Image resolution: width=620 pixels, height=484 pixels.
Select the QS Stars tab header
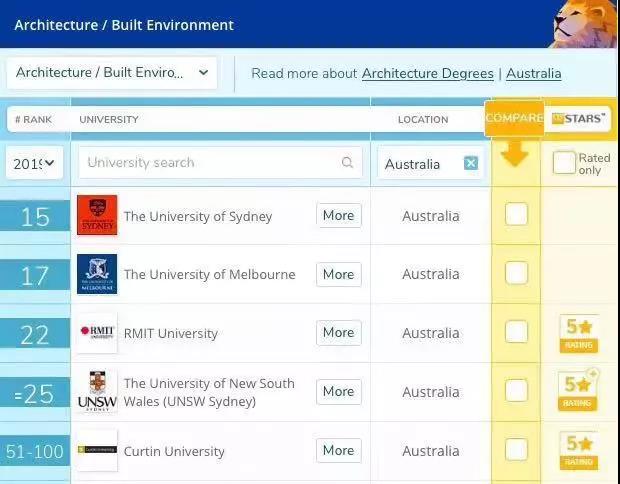click(x=578, y=119)
